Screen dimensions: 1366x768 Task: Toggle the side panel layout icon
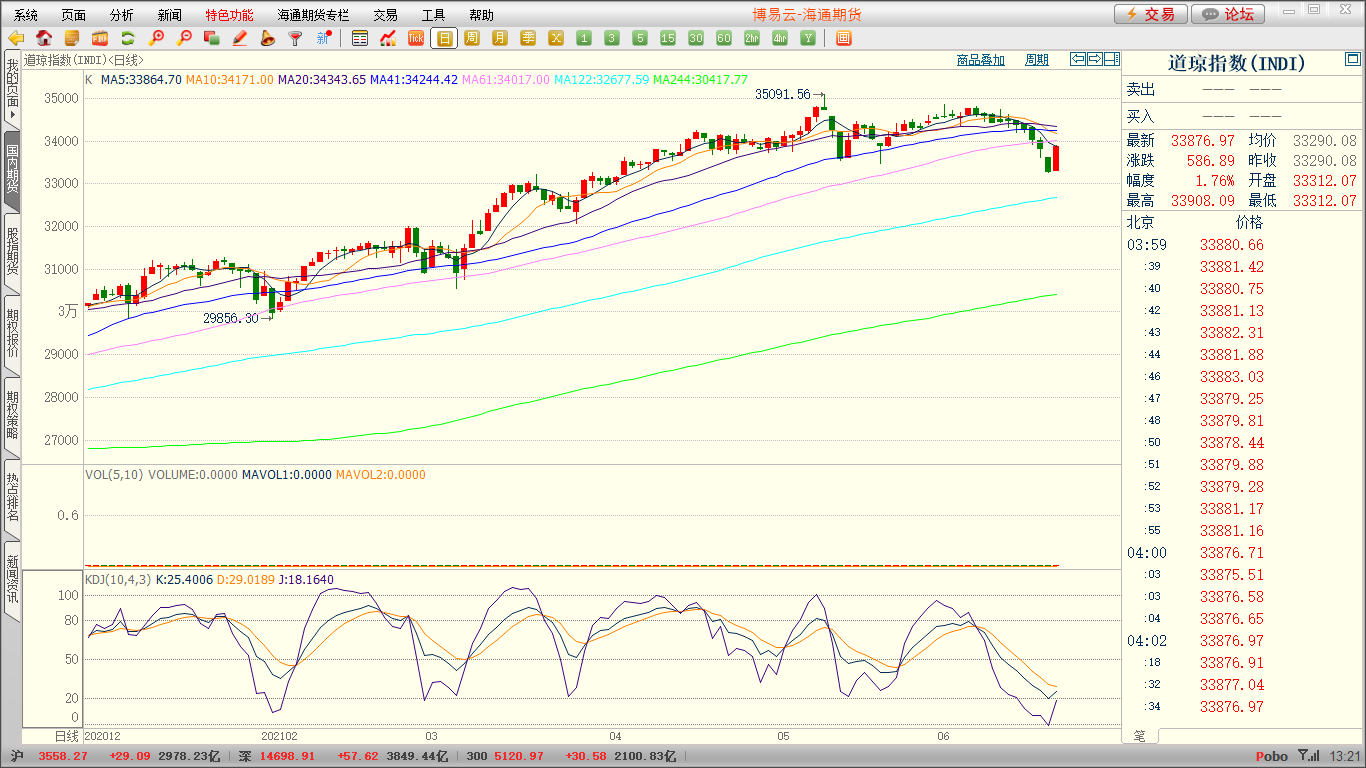[1111, 59]
